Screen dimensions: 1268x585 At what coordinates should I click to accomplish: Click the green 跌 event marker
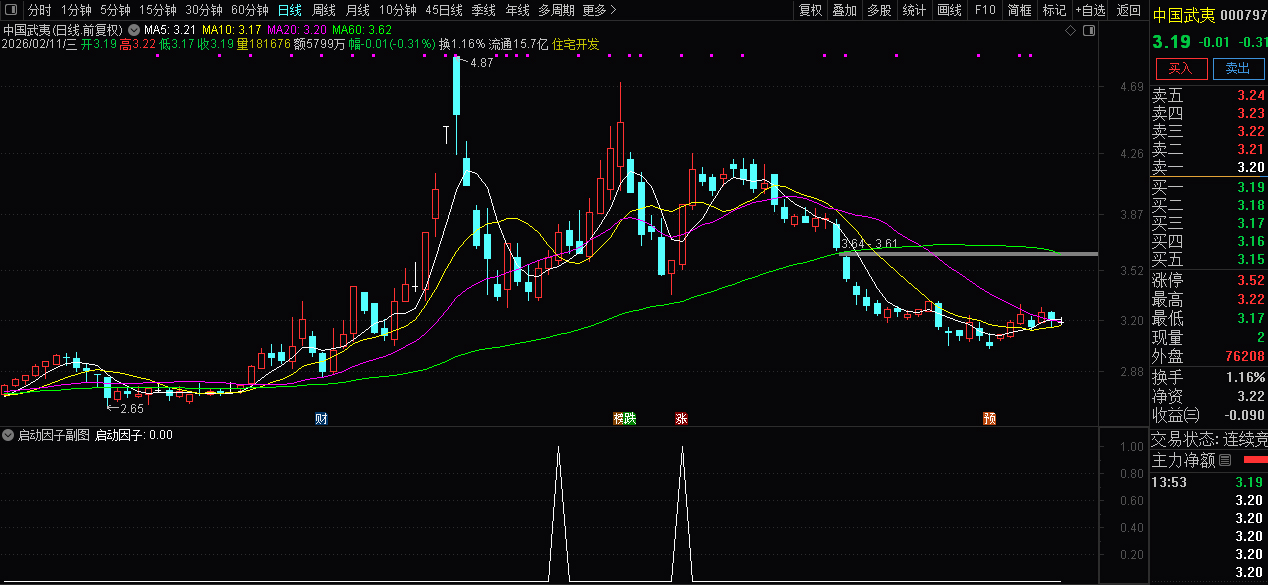point(630,418)
